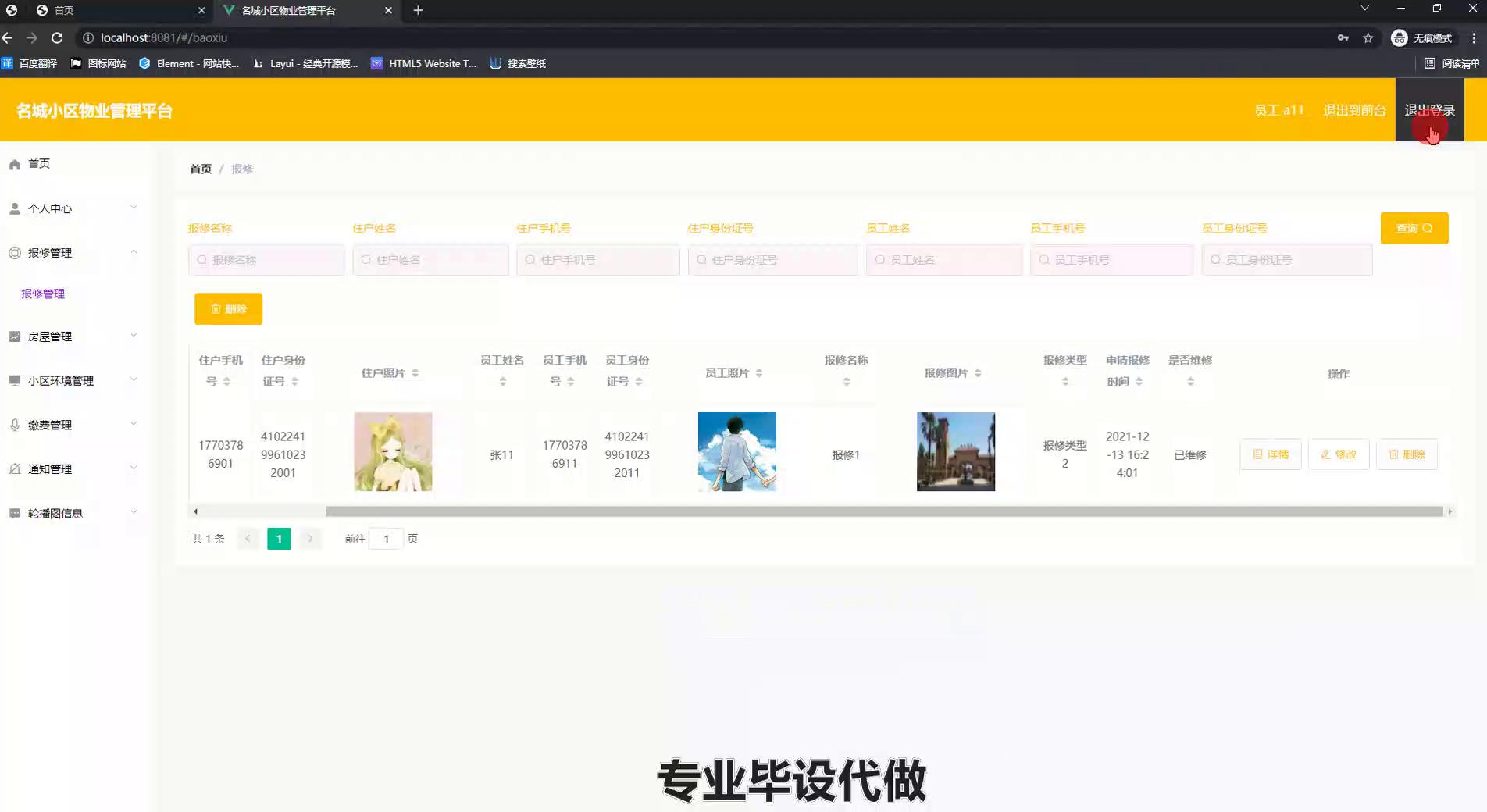Click the 报修名称 search input field
Viewport: 1487px width, 812px height.
(x=266, y=260)
